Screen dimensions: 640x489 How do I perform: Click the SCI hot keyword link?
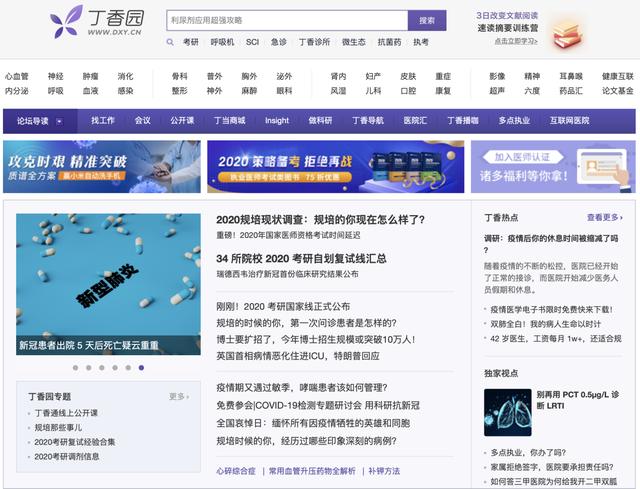tap(252, 42)
